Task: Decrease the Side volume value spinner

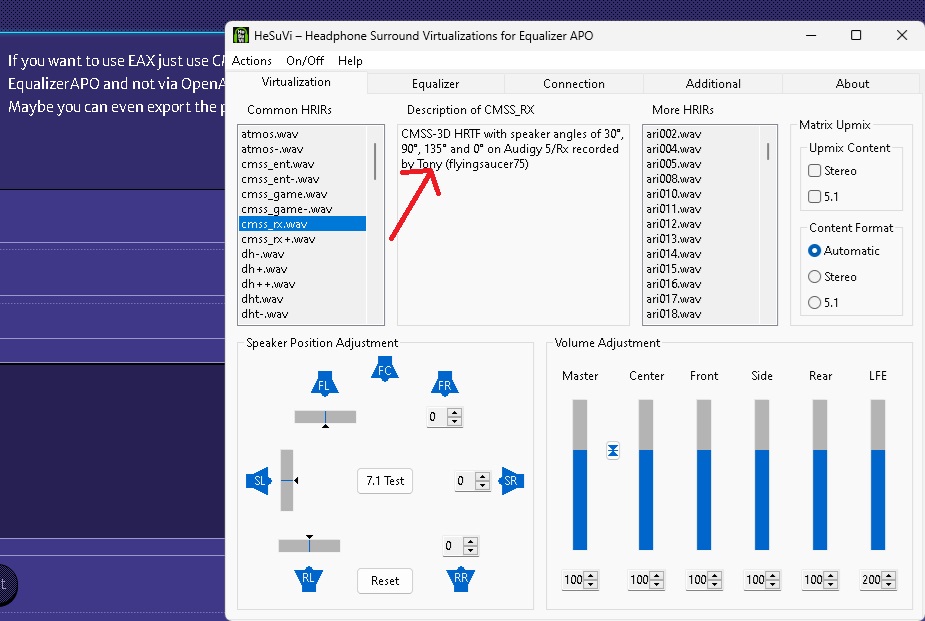Action: (x=773, y=584)
